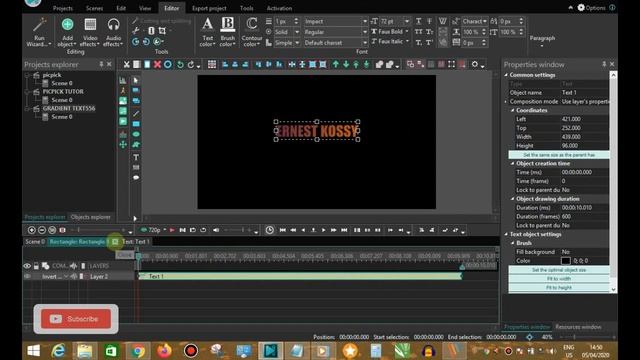The image size is (640, 360).
Task: Open the Scenes menu
Action: pyautogui.click(x=94, y=8)
